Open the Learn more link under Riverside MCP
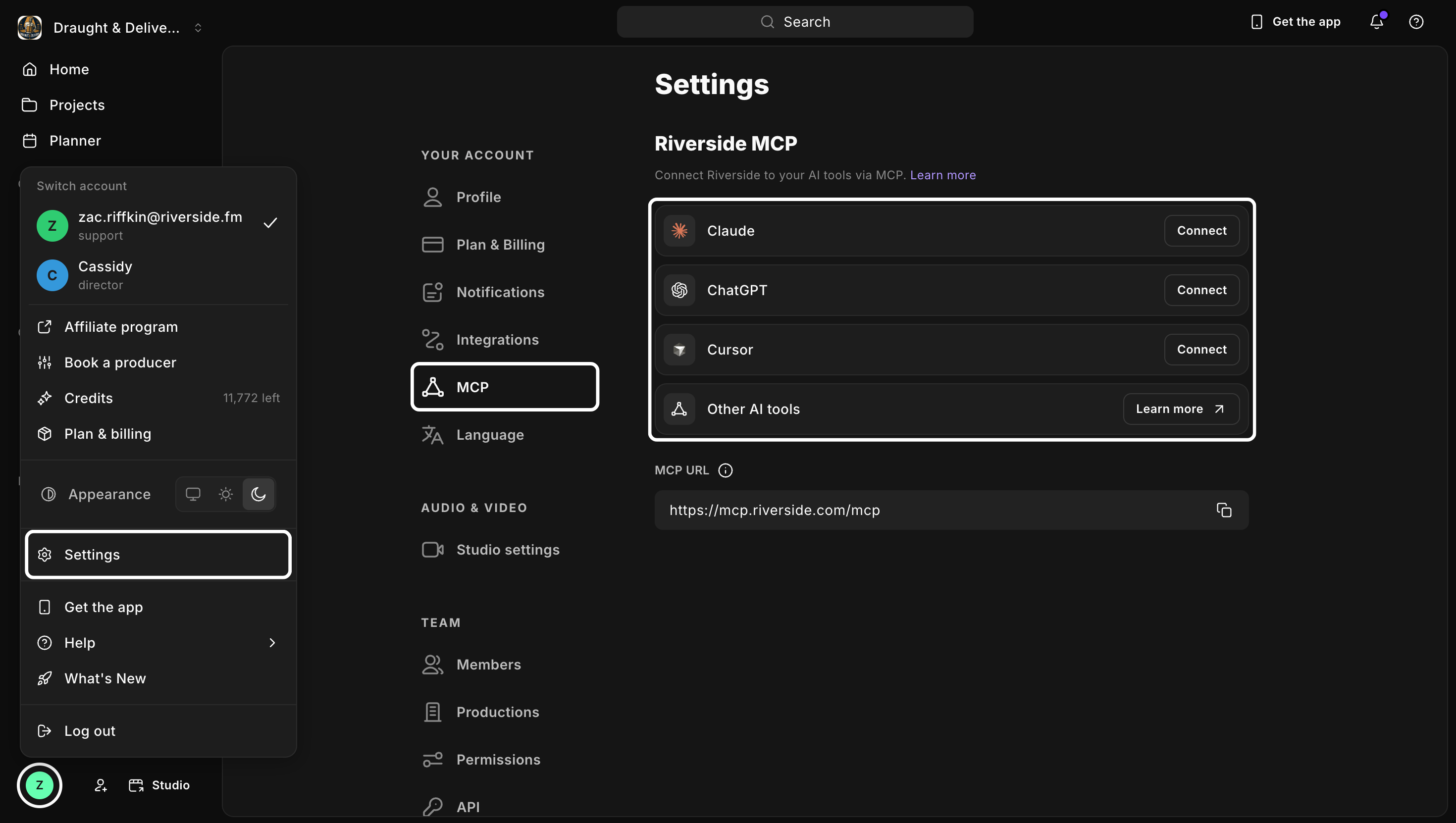The height and width of the screenshot is (823, 1456). [943, 175]
